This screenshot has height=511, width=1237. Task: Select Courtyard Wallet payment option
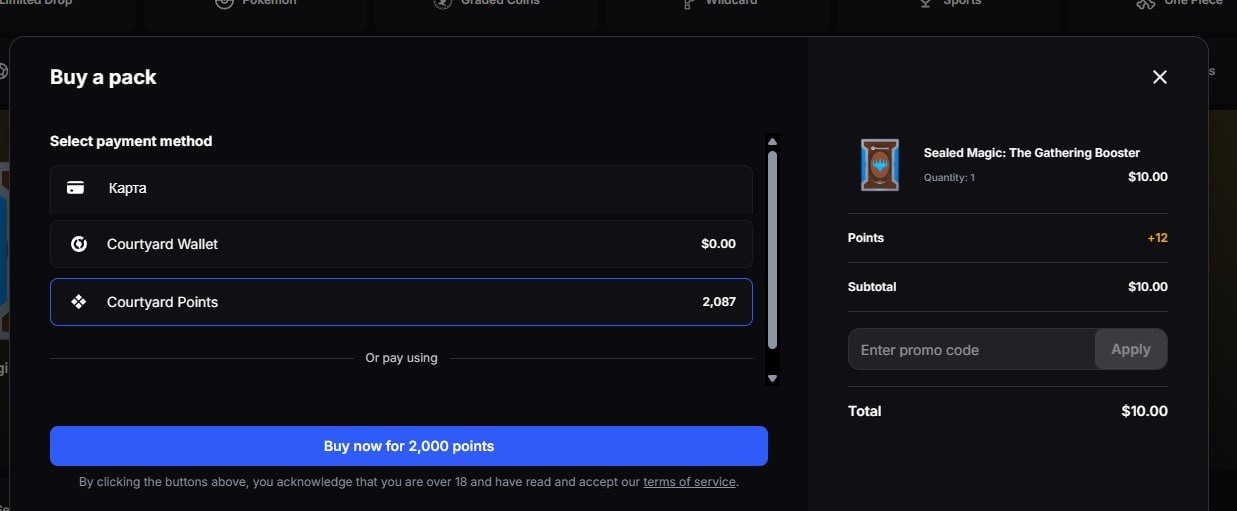[x=401, y=244]
